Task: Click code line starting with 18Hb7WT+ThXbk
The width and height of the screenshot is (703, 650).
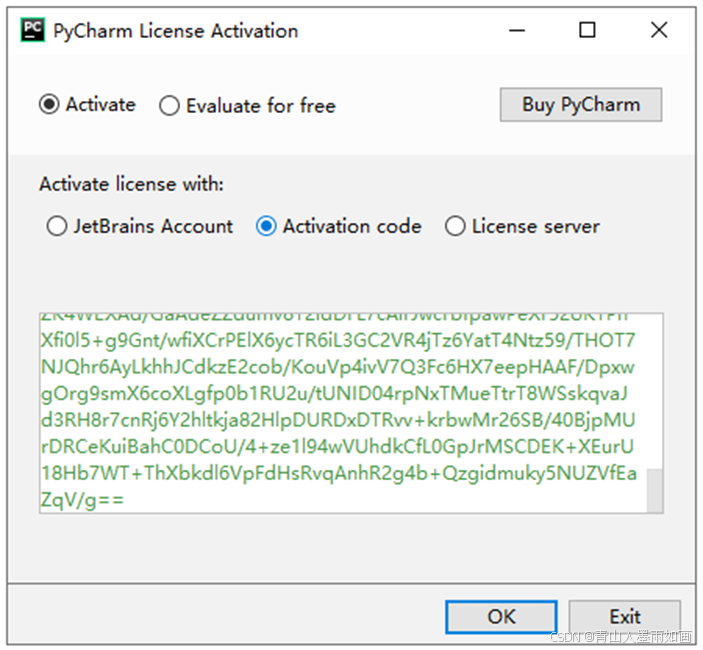Action: pos(338,473)
